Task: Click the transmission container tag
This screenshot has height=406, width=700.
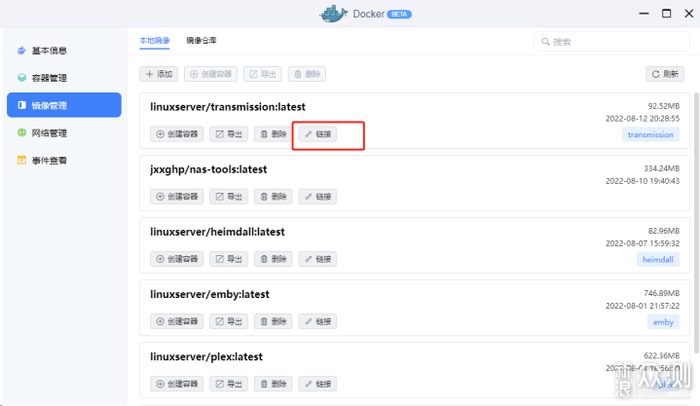Action: coord(650,134)
